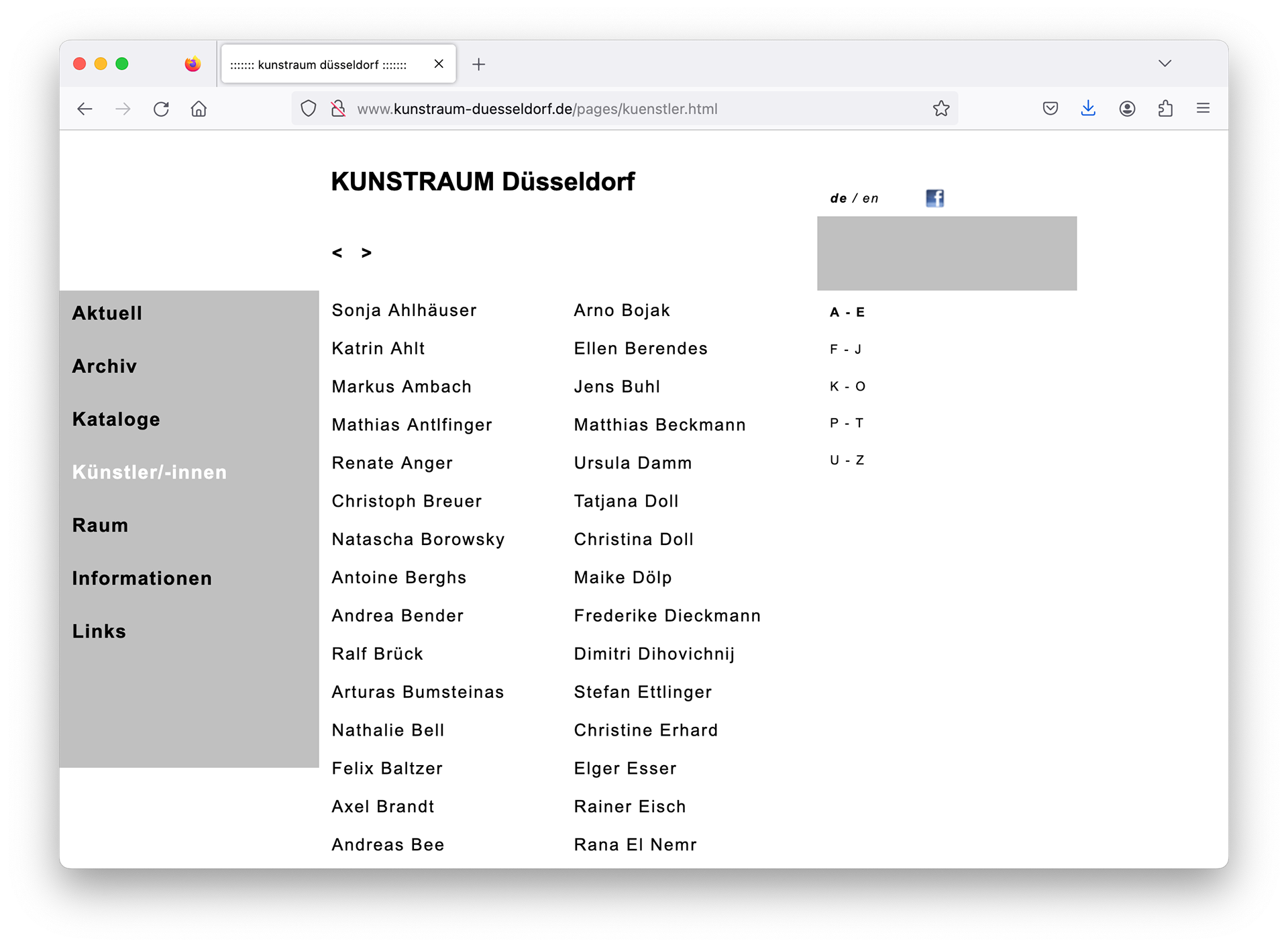Reload the page with refresh icon
1288x947 pixels.
coord(161,109)
